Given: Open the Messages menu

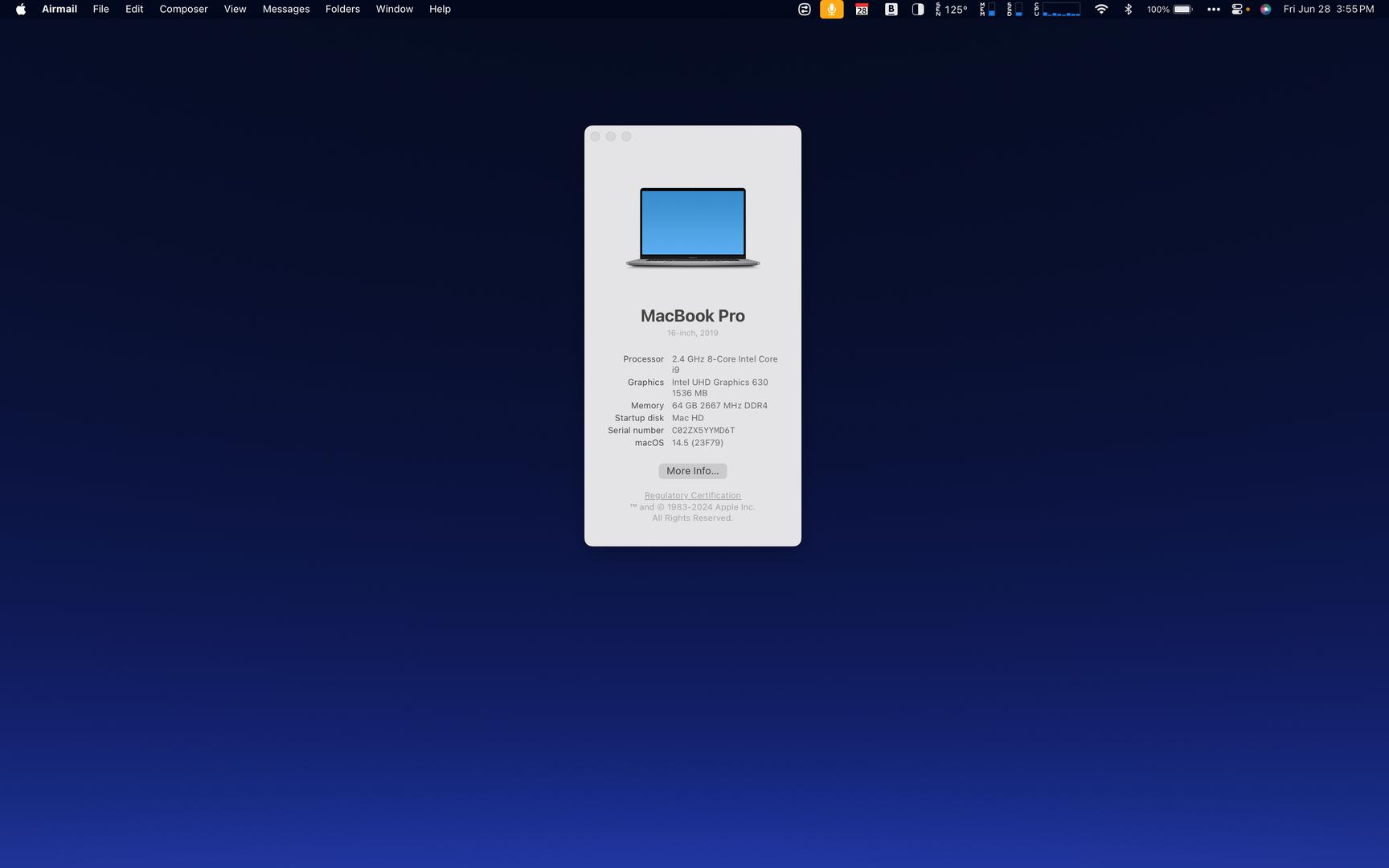Looking at the screenshot, I should (x=286, y=9).
